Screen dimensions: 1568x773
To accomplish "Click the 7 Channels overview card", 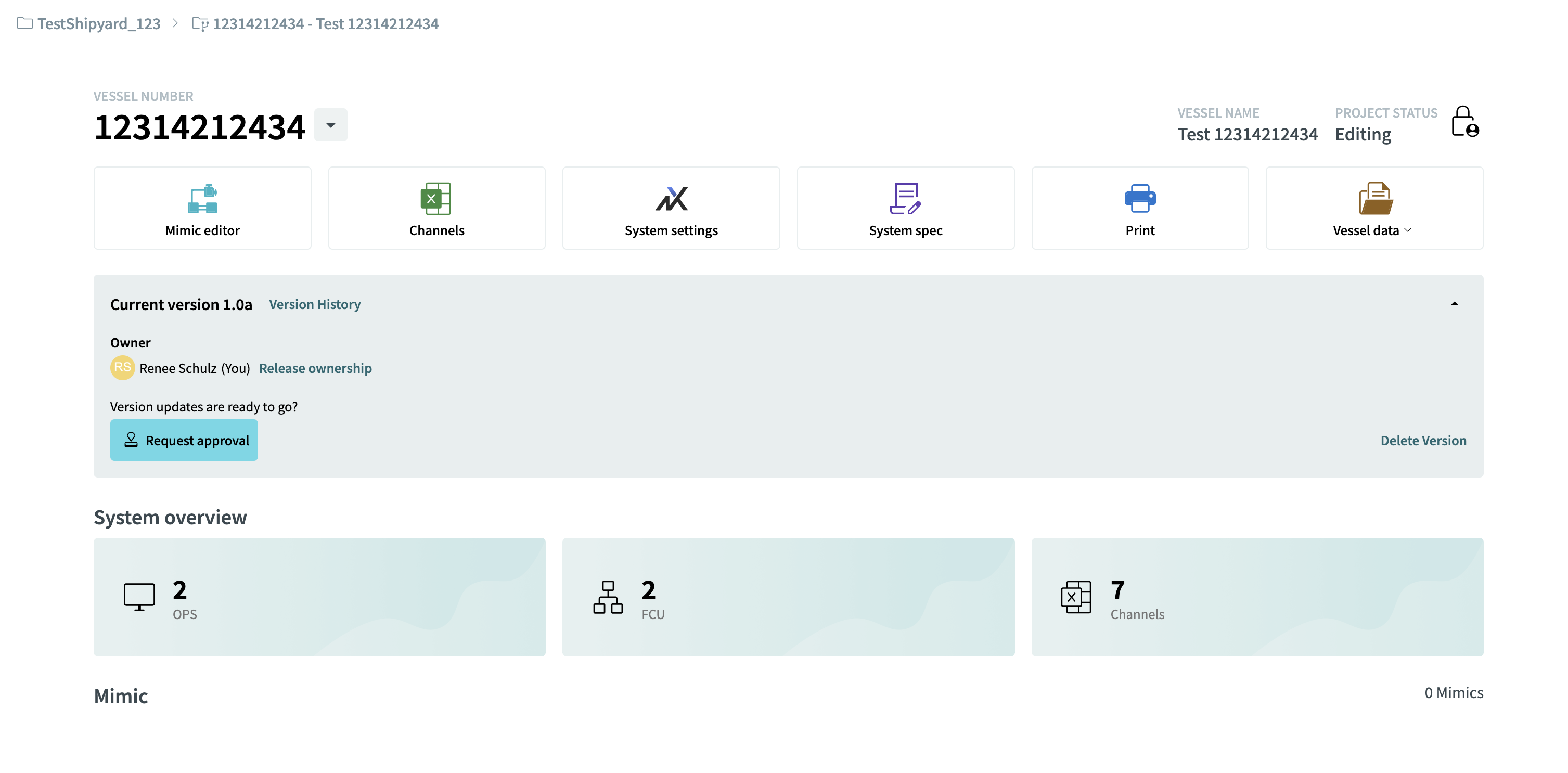I will coord(1257,597).
